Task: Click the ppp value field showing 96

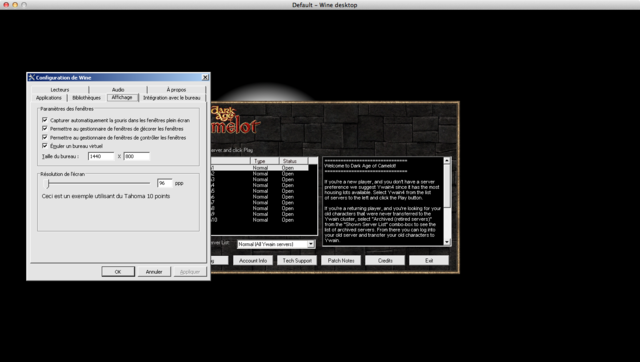Action: click(165, 183)
